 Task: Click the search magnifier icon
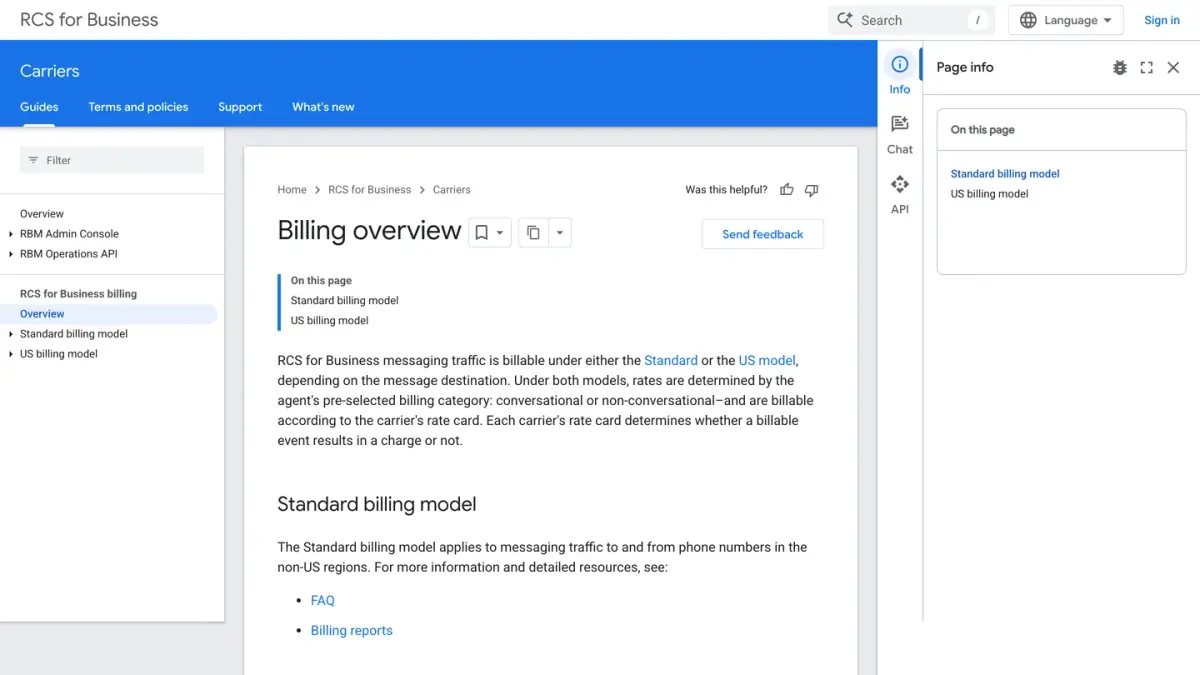tap(845, 20)
